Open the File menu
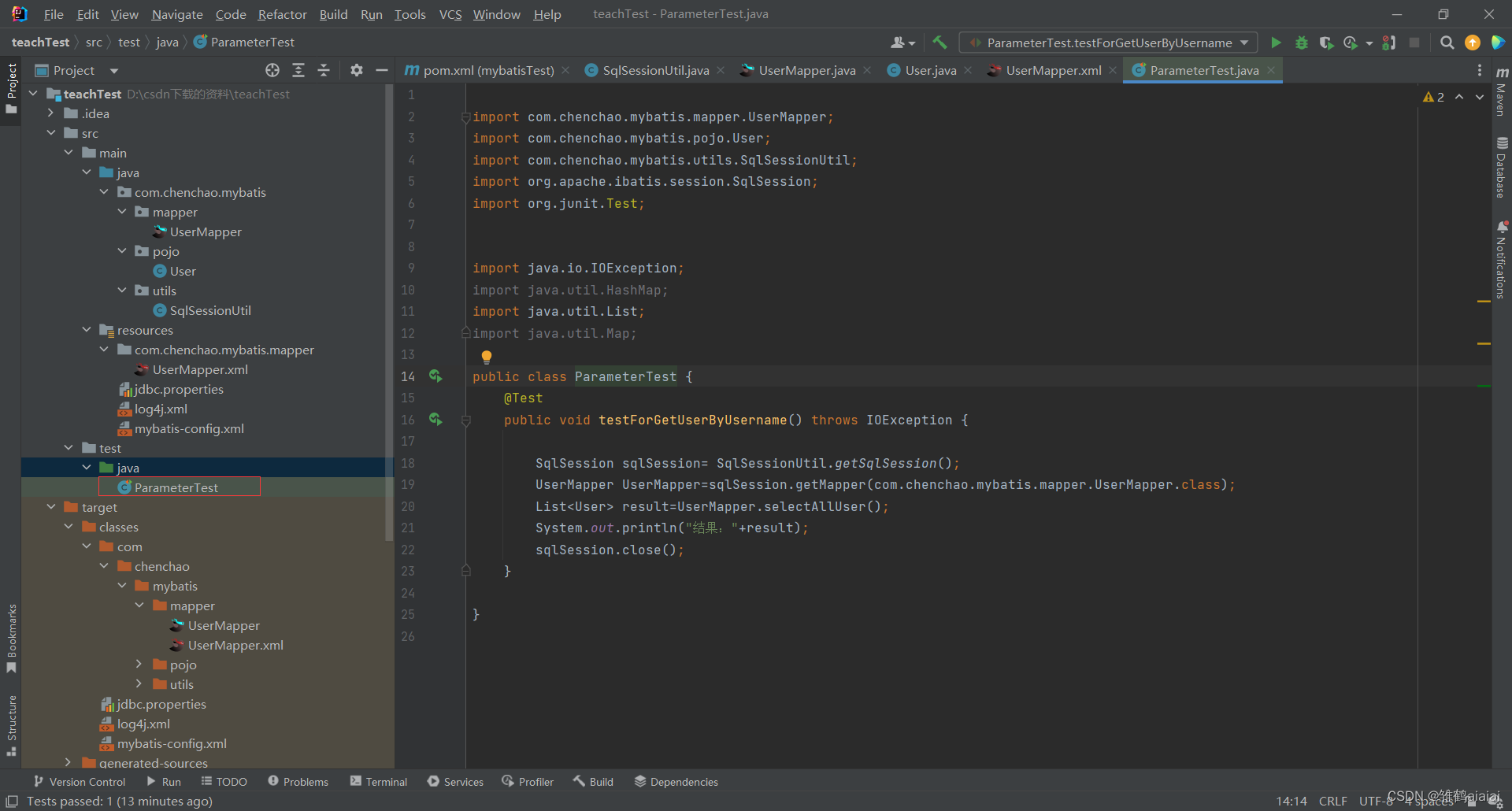 point(54,14)
